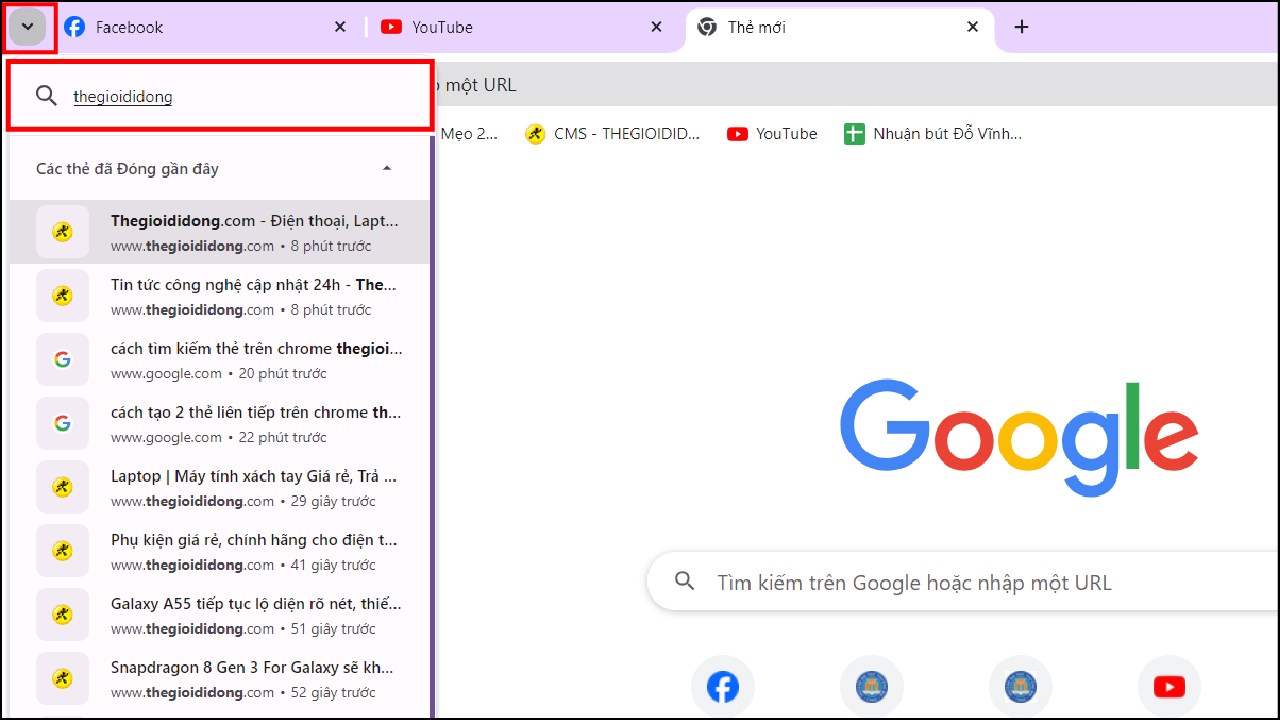Open Phụ kiện giá rẻ, chính hãng result
Image resolution: width=1280 pixels, height=720 pixels.
pos(220,552)
